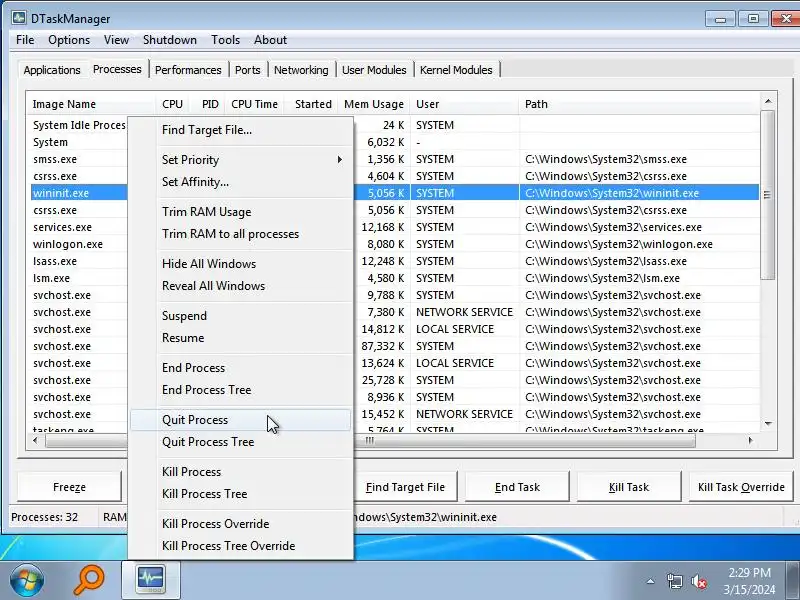This screenshot has width=800, height=600.
Task: Switch to the Performances tab
Action: 188,70
